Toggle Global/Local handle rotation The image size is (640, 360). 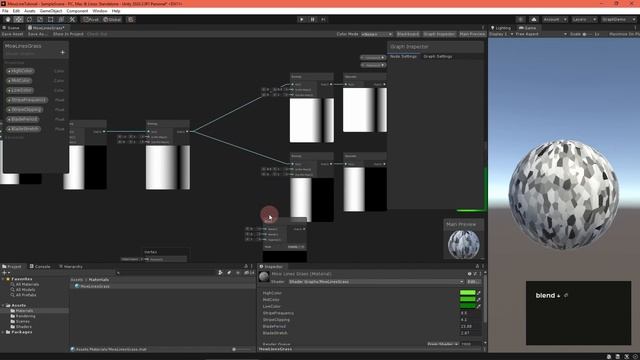112,19
